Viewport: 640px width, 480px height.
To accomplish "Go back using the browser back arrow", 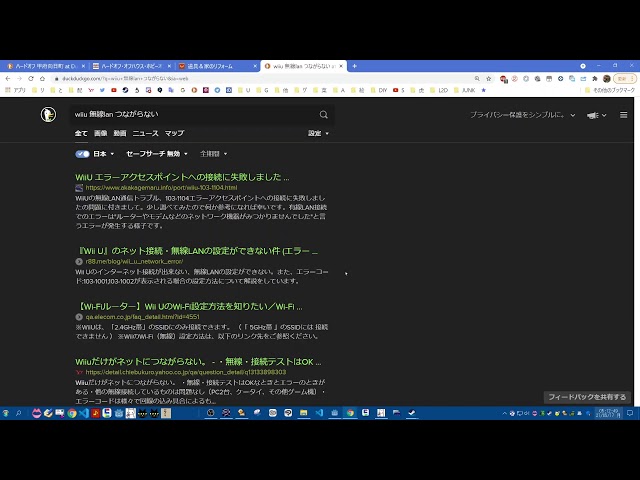I will [x=8, y=78].
